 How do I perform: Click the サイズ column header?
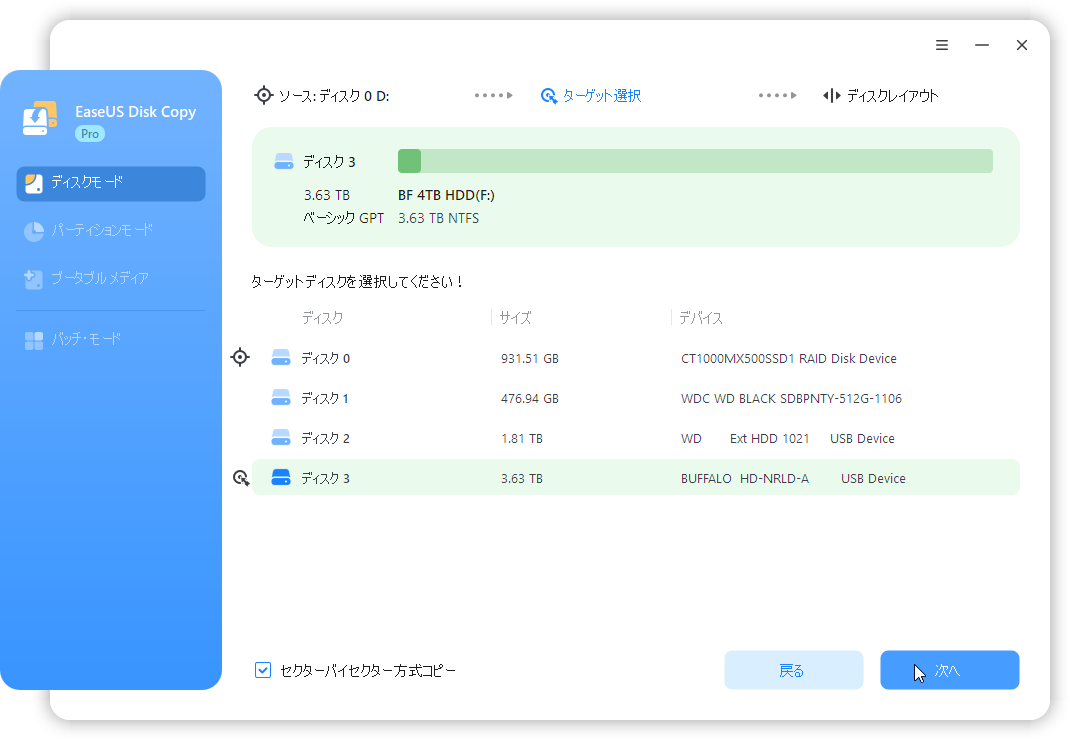516,318
